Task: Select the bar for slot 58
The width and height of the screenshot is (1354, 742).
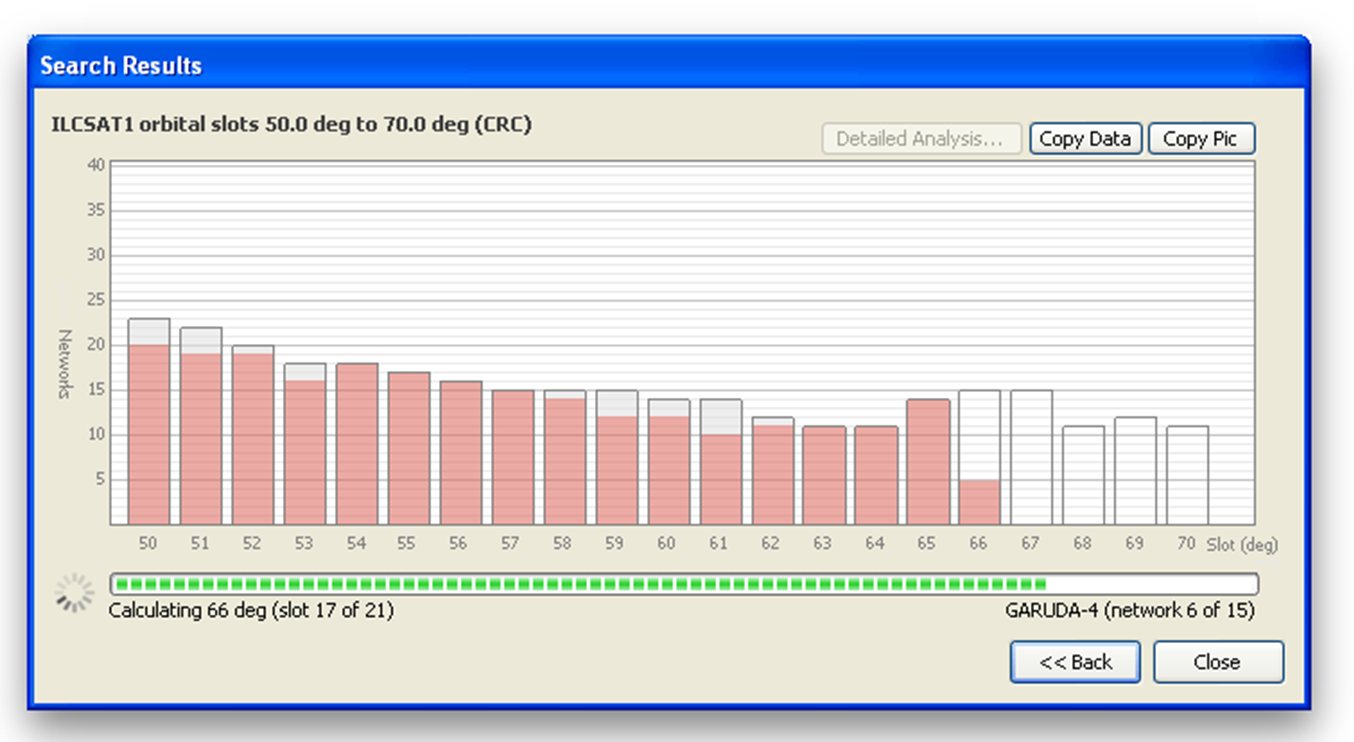Action: point(565,457)
